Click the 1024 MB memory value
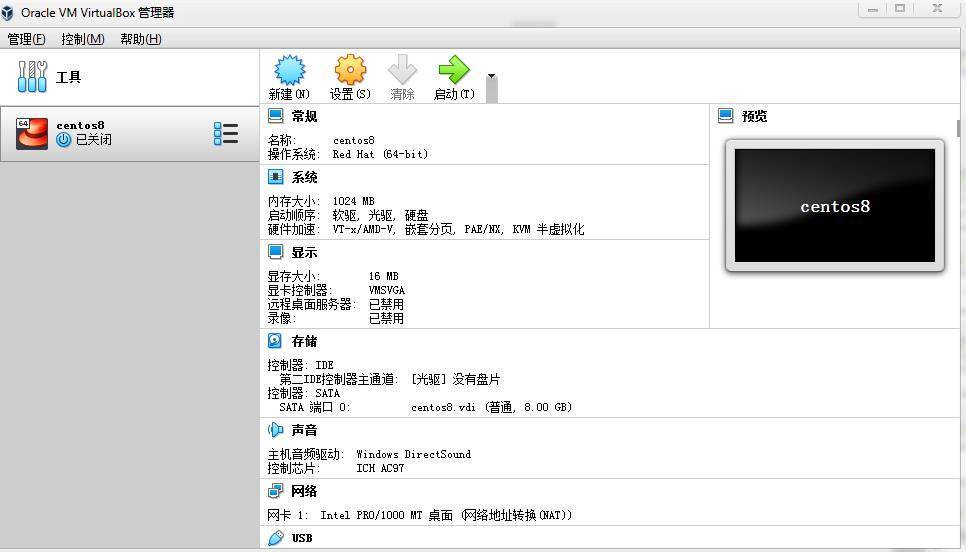 tap(353, 201)
